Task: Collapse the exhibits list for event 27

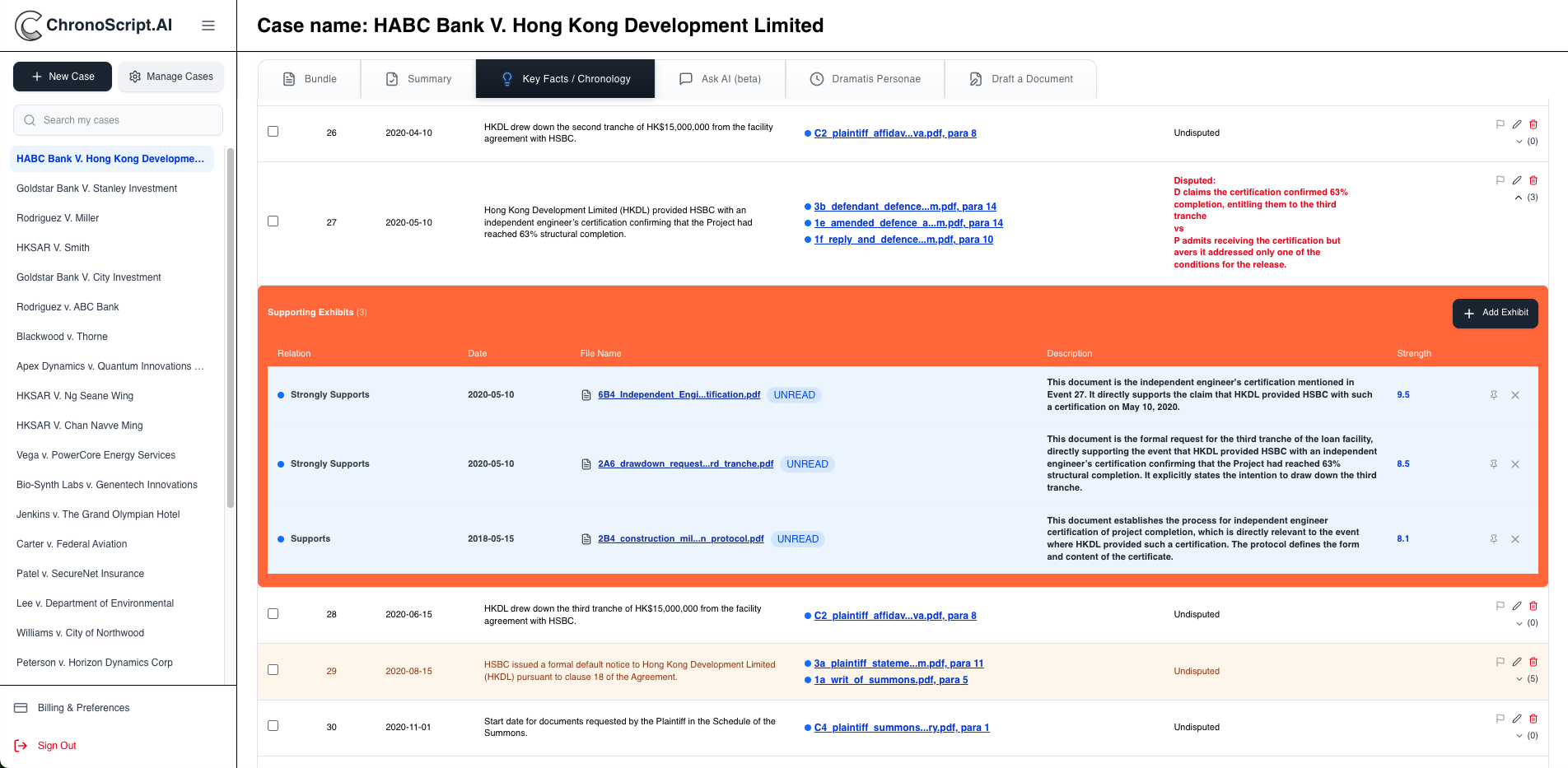Action: [x=1519, y=198]
